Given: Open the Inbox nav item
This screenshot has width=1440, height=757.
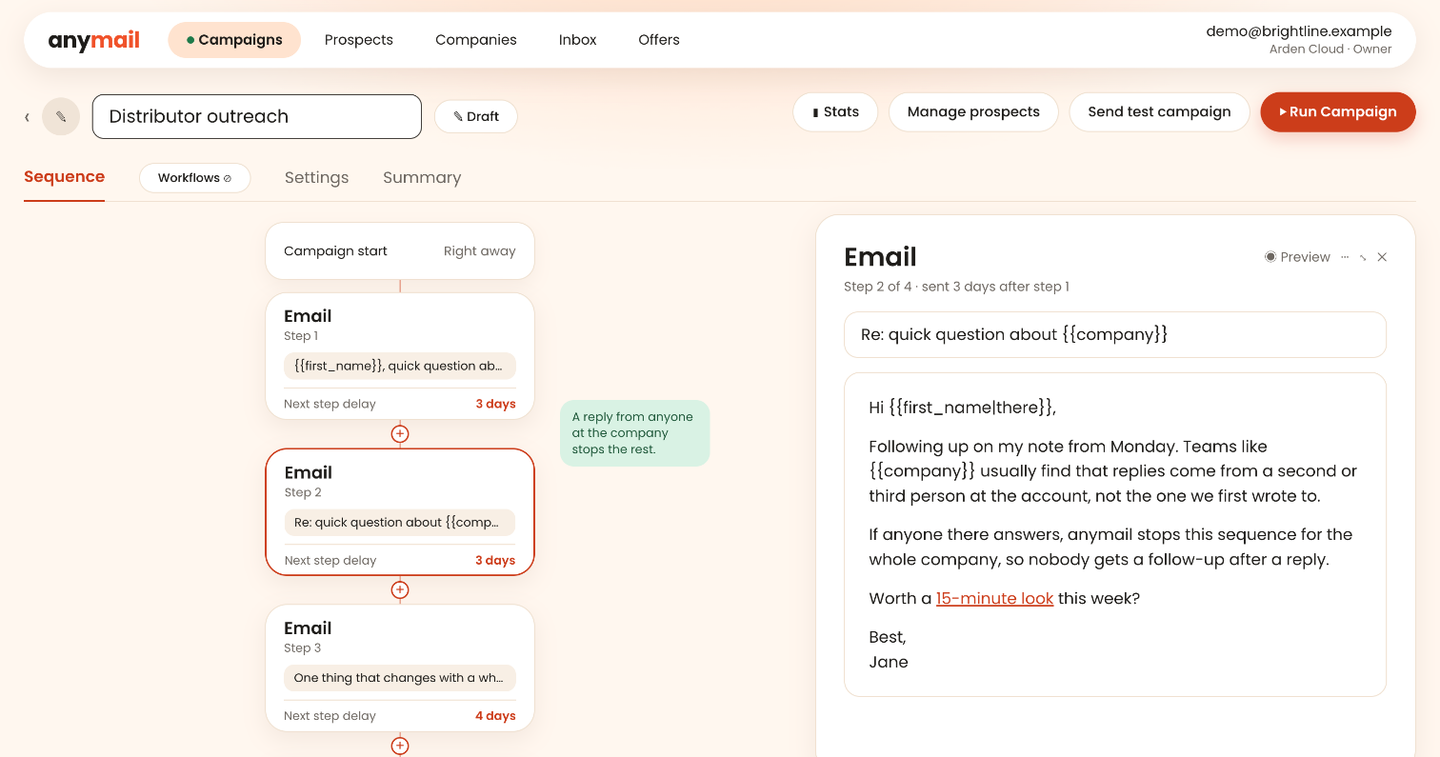Looking at the screenshot, I should [x=578, y=40].
